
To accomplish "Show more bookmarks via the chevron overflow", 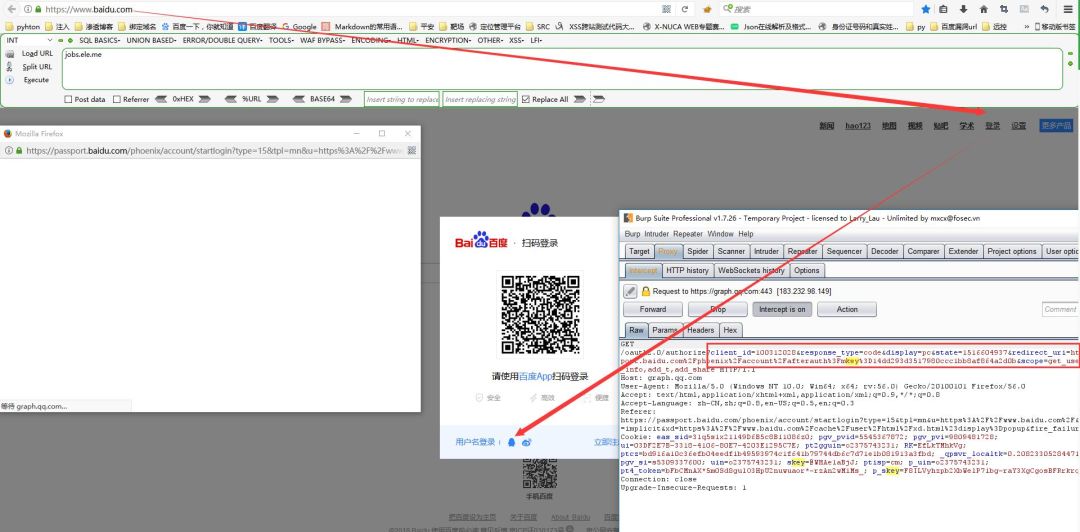I will [1027, 27].
